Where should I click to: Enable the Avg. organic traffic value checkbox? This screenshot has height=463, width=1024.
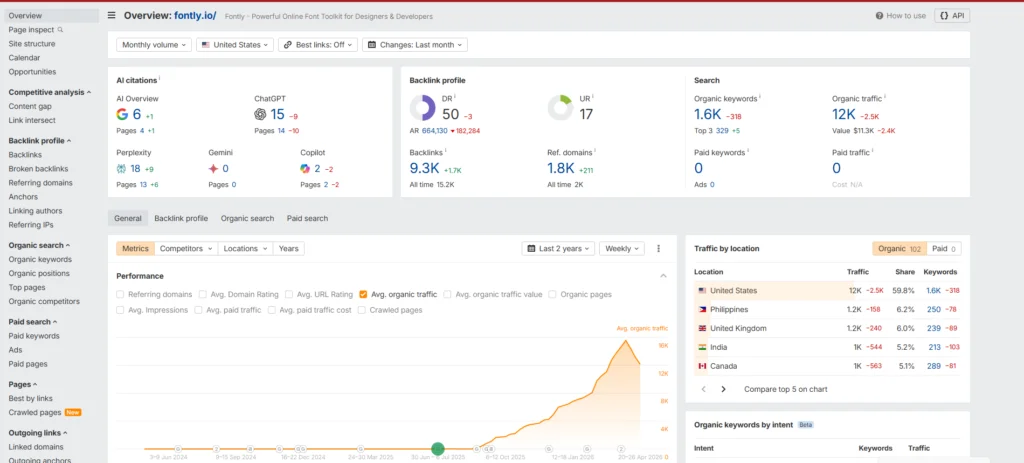[x=447, y=295]
